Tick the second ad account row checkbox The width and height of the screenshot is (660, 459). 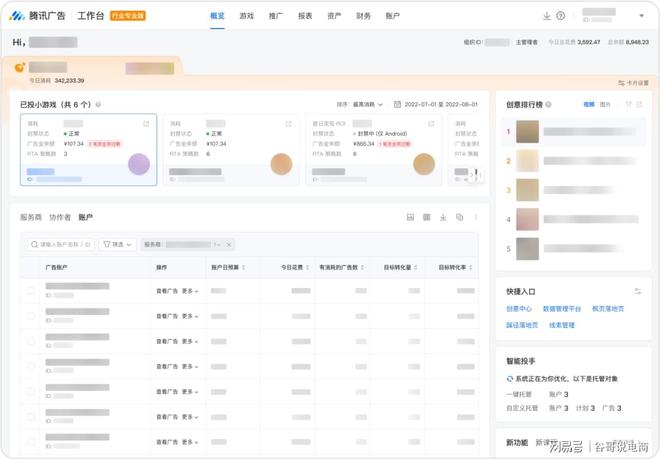31,316
